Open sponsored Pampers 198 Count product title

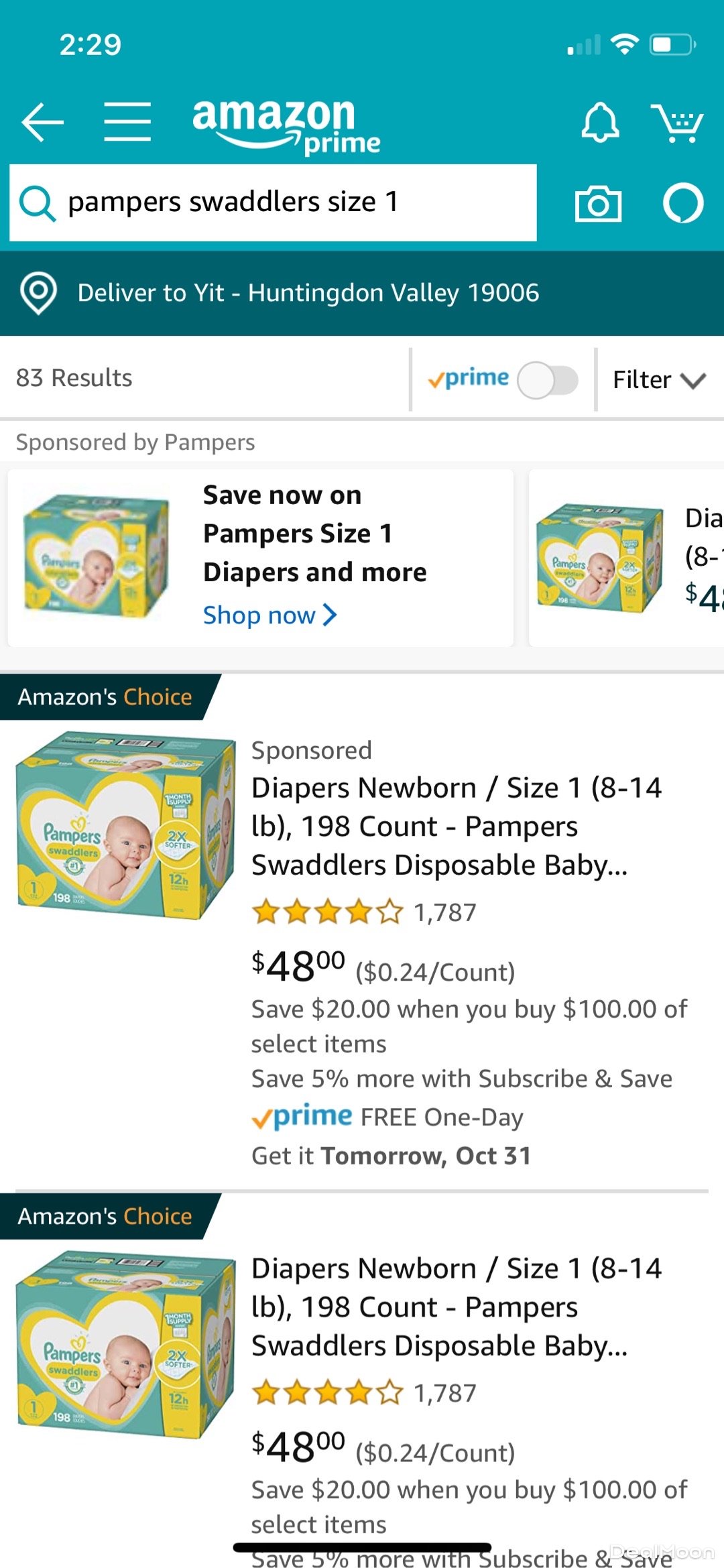[456, 826]
